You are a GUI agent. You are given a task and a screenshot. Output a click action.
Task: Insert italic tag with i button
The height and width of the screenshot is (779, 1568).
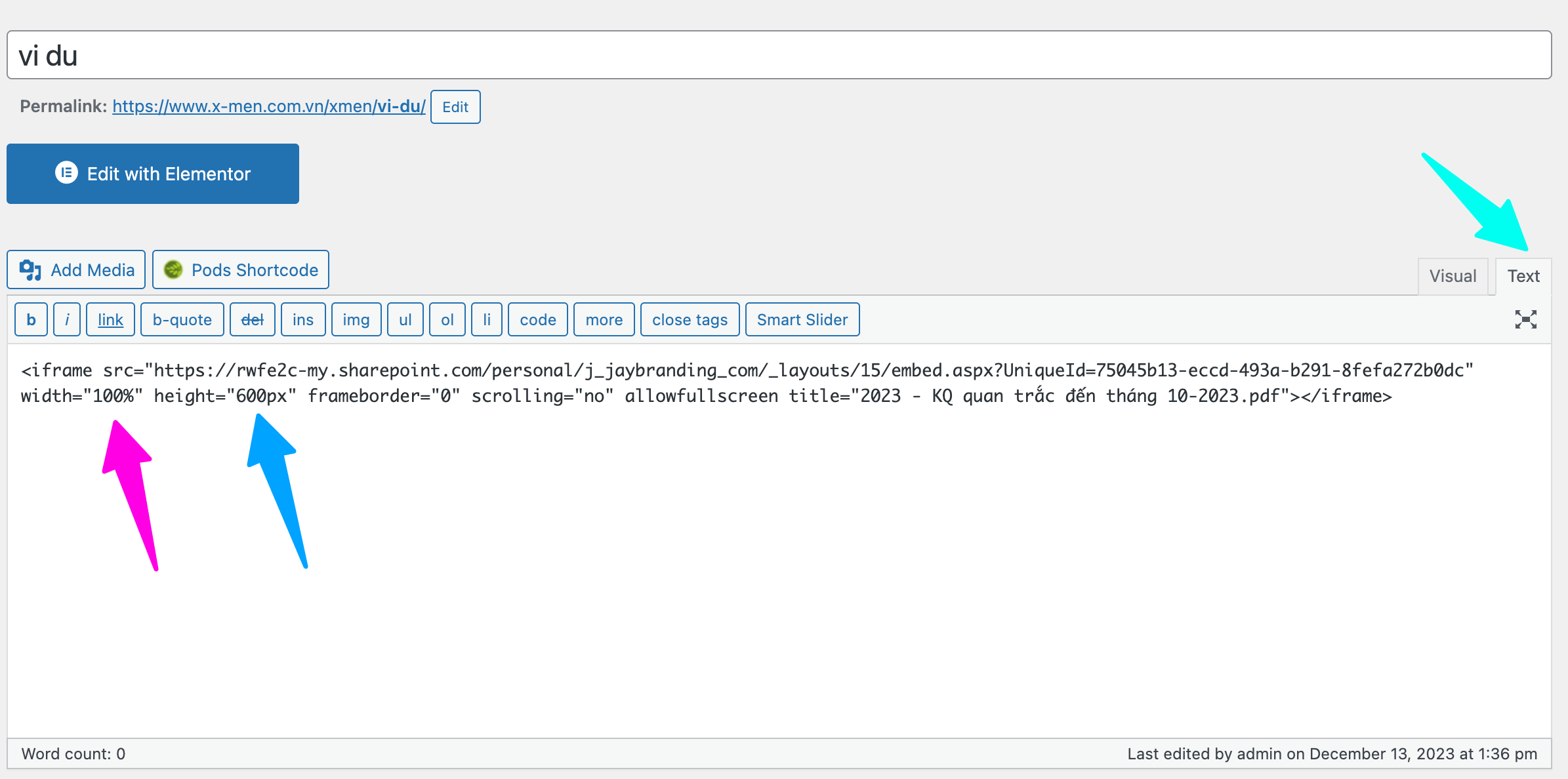click(x=67, y=319)
